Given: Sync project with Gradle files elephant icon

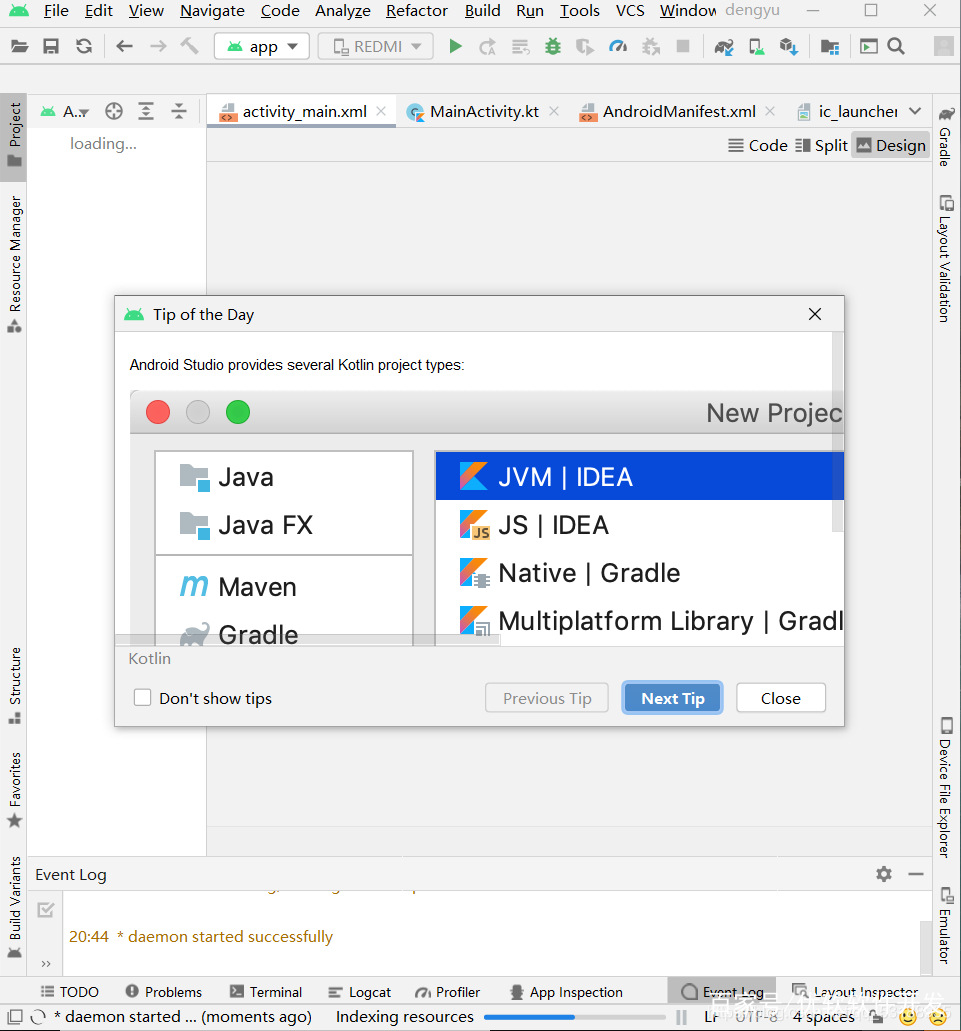Looking at the screenshot, I should pos(724,47).
